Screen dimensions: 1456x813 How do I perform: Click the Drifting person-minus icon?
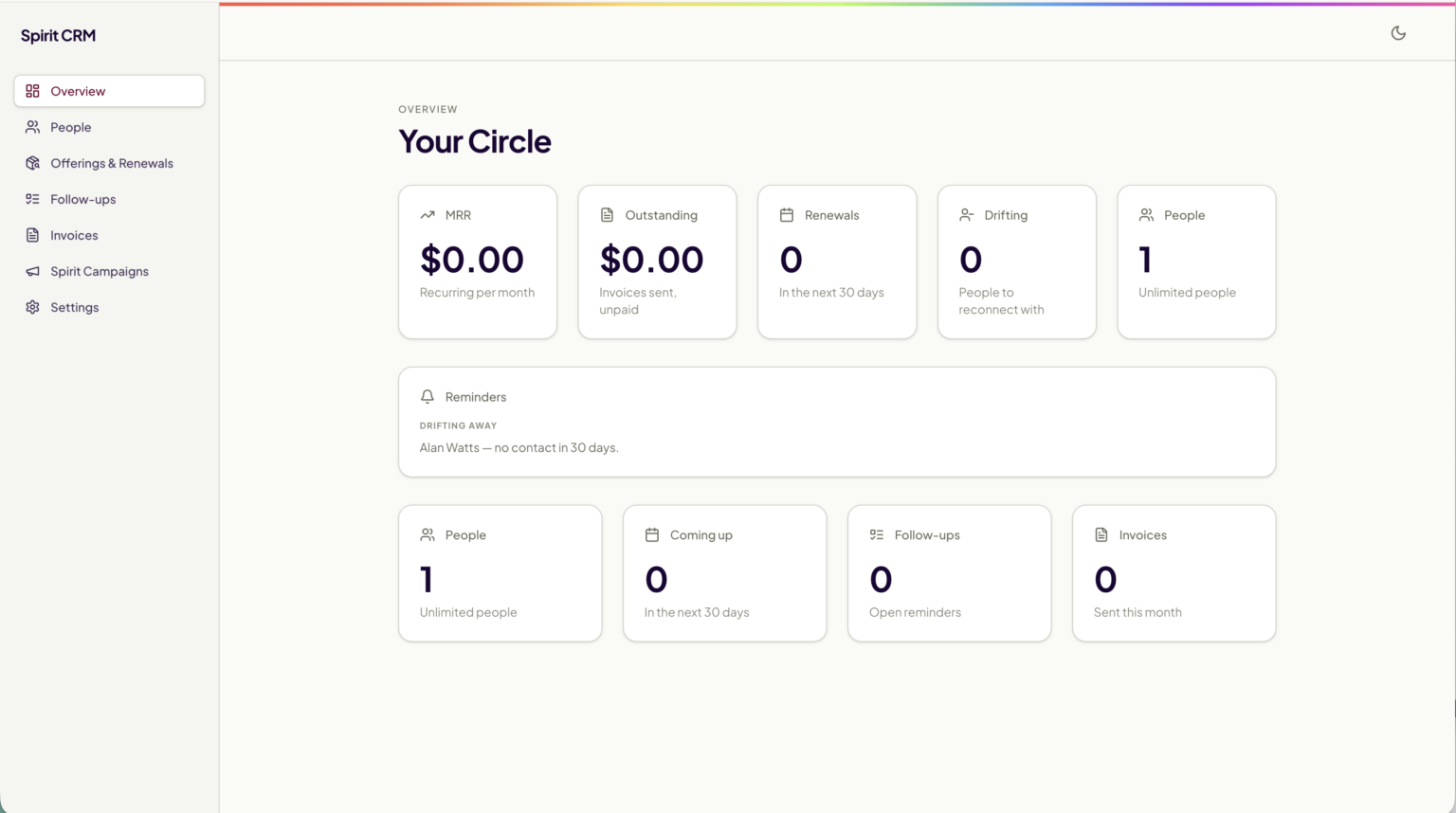966,215
